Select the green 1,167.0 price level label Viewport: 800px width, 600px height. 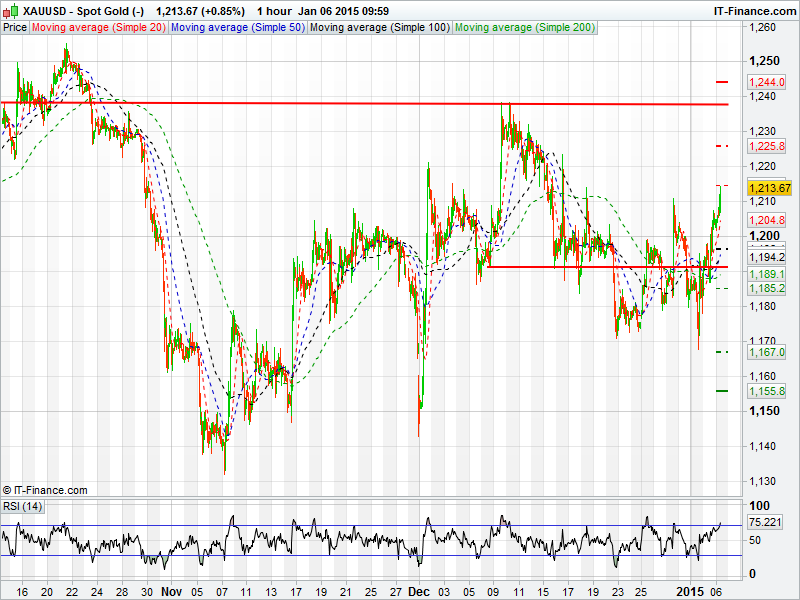[x=766, y=352]
